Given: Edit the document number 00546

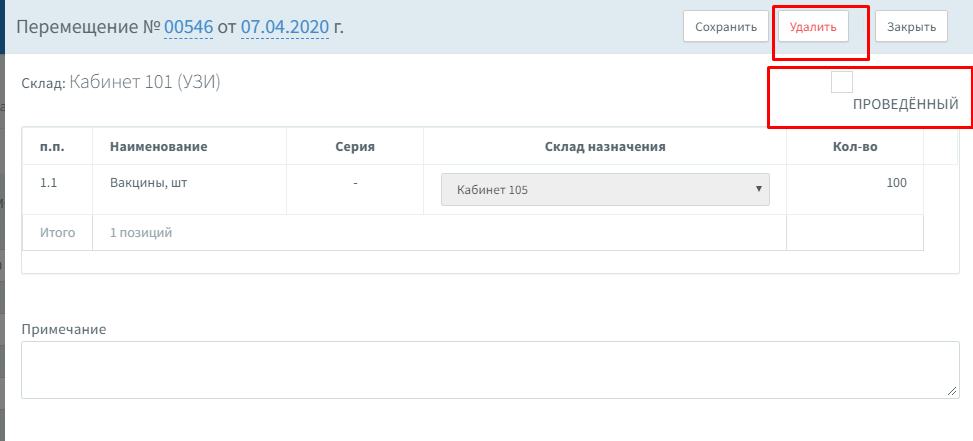Looking at the screenshot, I should click(x=189, y=27).
